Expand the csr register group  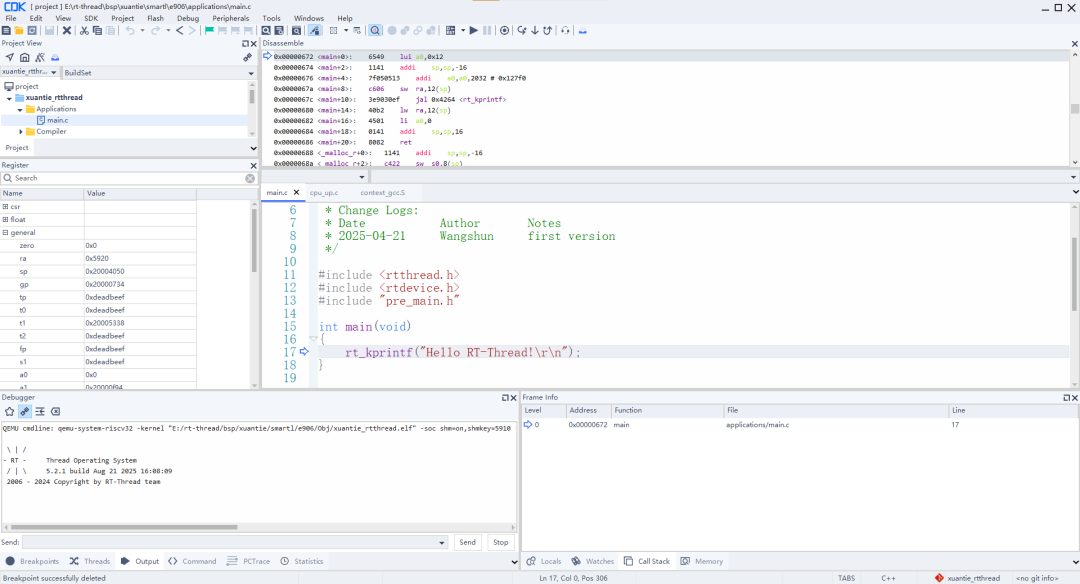pos(6,206)
